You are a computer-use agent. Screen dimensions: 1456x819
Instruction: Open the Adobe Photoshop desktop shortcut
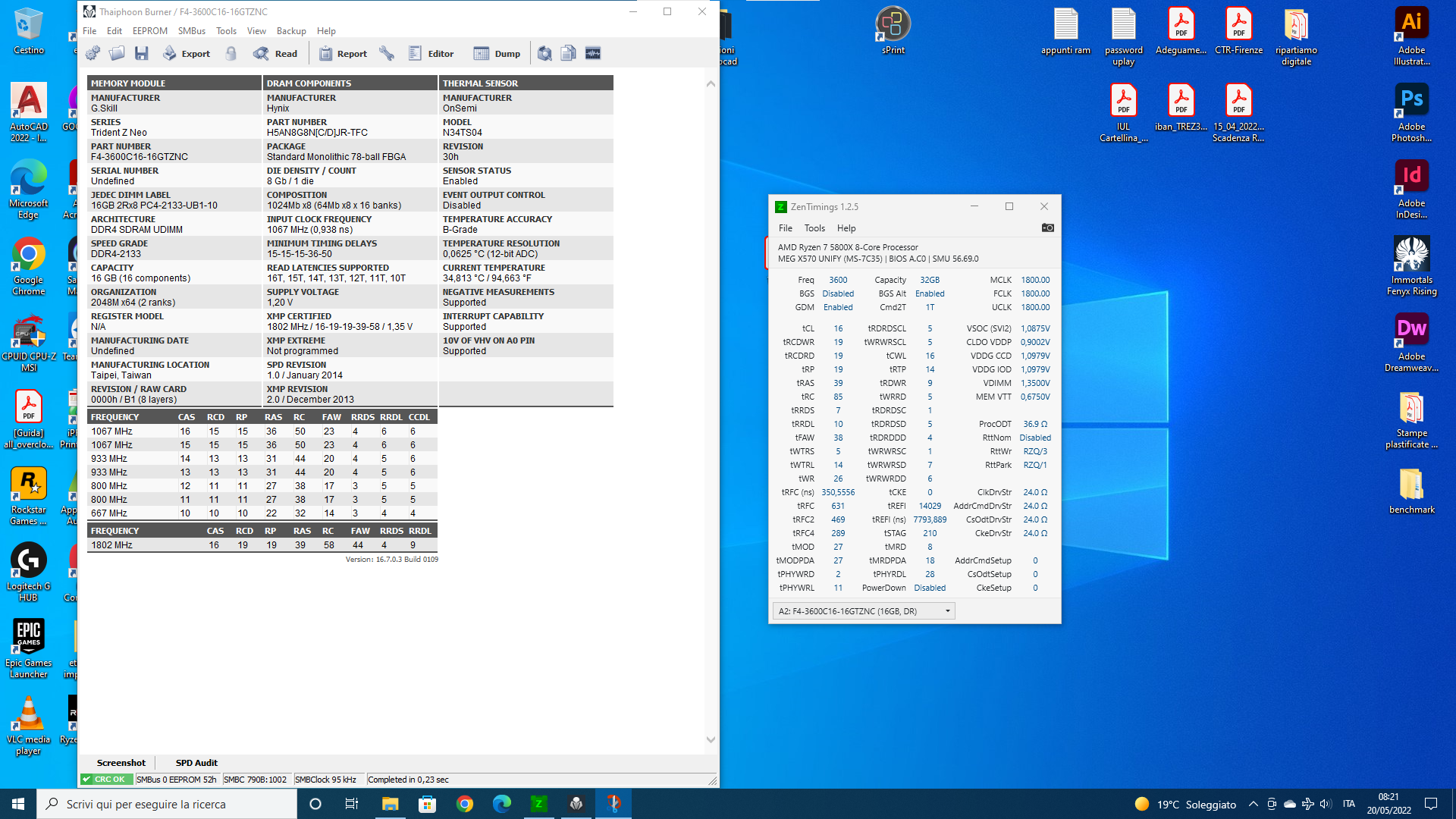pos(1412,112)
